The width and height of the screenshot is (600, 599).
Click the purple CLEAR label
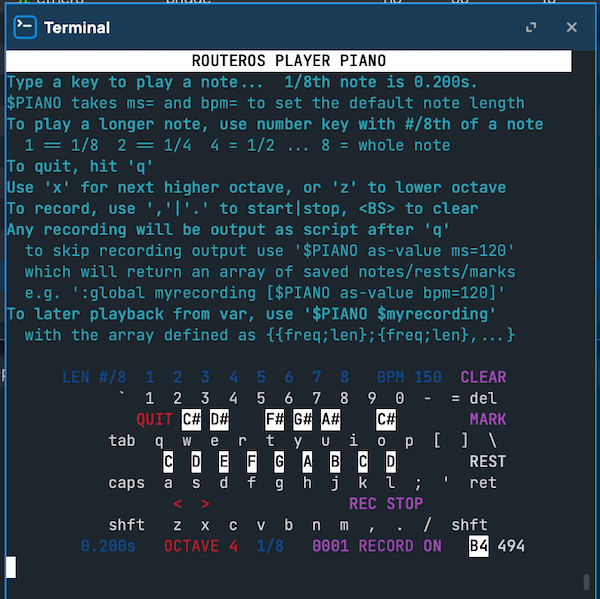483,377
